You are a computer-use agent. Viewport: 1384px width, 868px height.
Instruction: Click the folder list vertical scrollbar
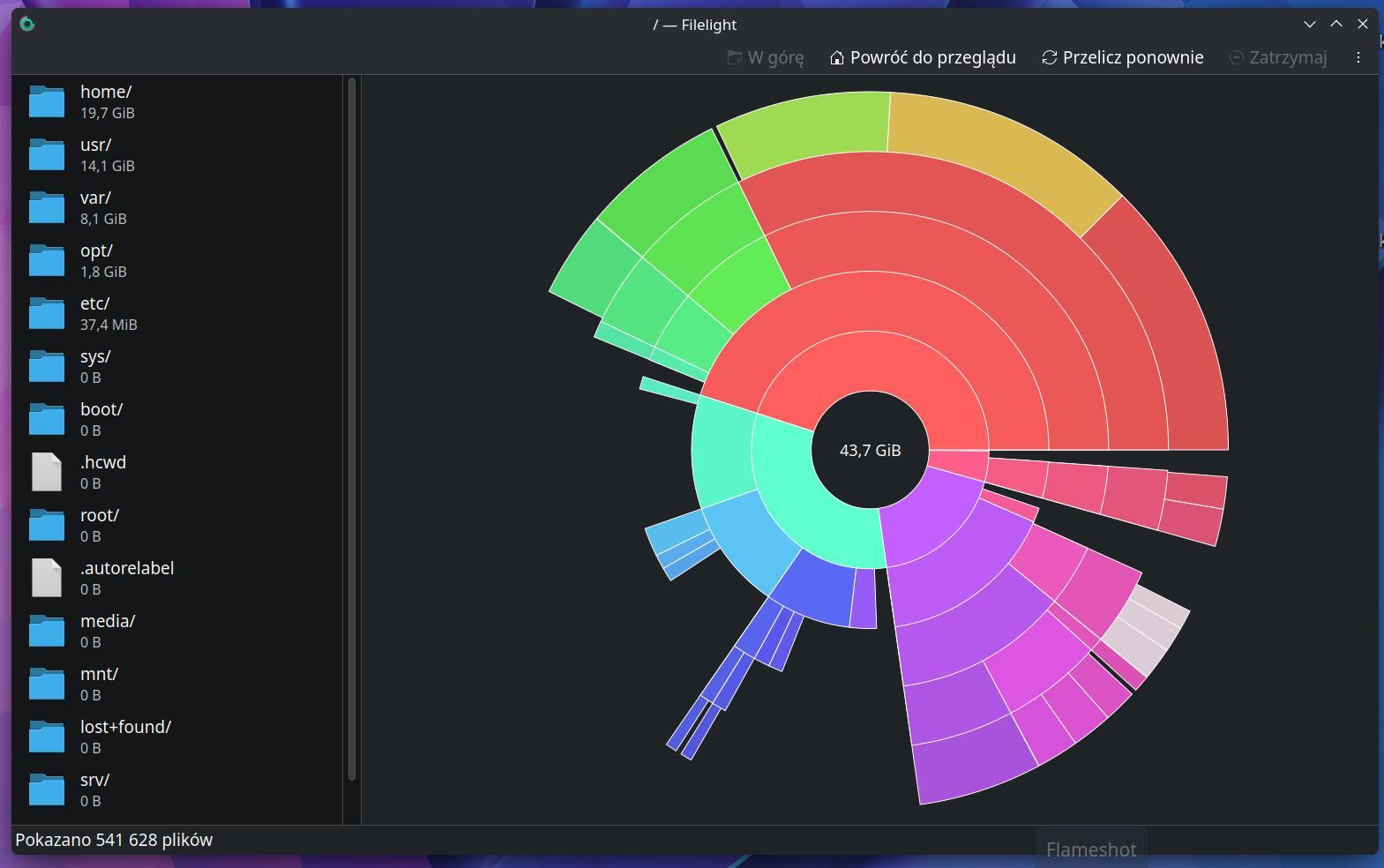352,428
